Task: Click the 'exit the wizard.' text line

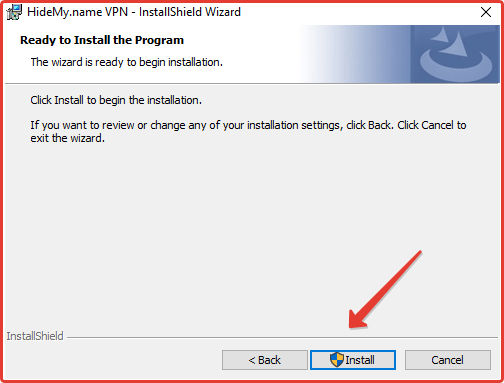Action: click(x=68, y=138)
